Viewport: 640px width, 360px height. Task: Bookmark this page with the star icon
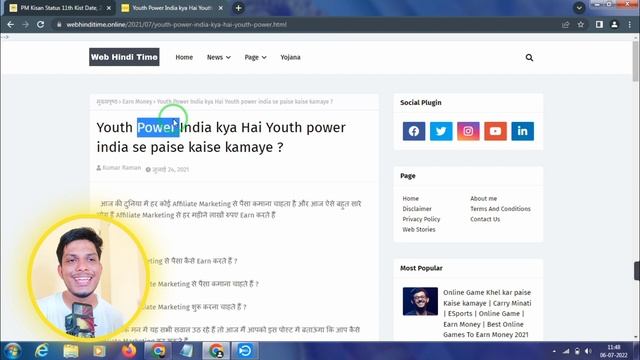coord(581,24)
